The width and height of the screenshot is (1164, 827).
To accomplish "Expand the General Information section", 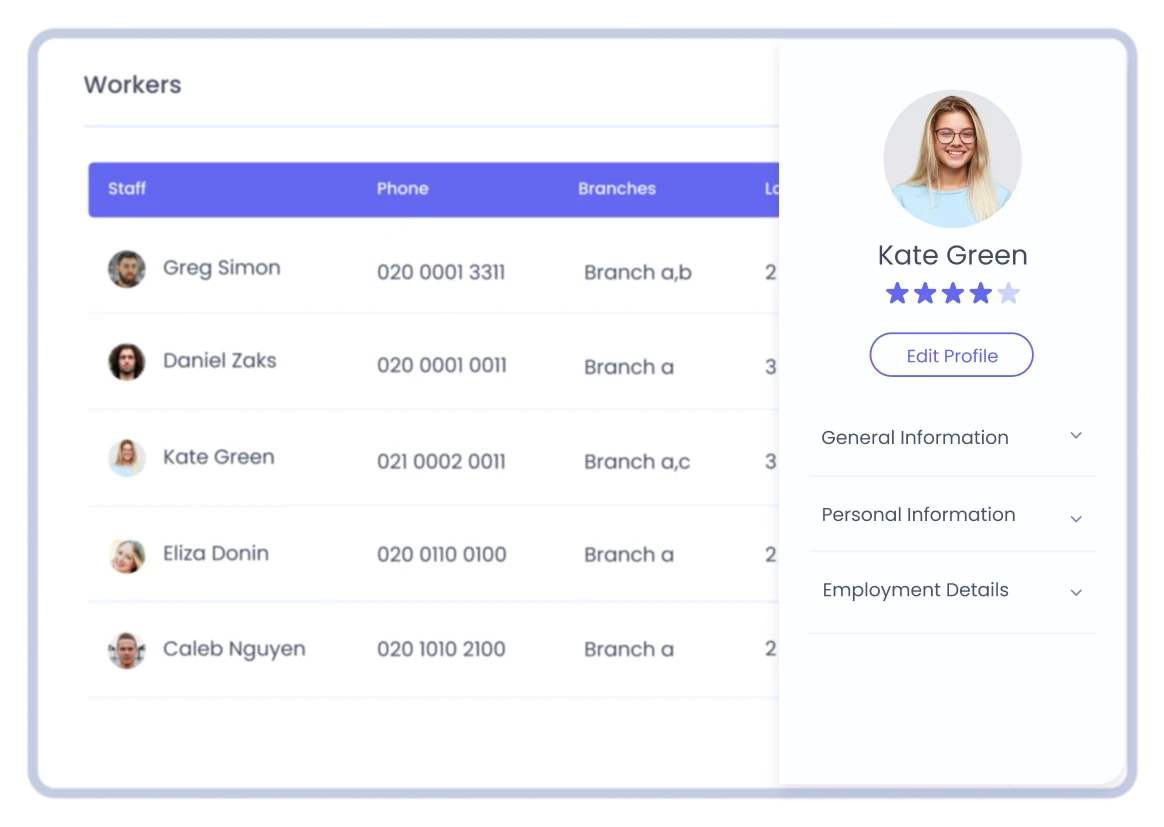I will click(951, 437).
